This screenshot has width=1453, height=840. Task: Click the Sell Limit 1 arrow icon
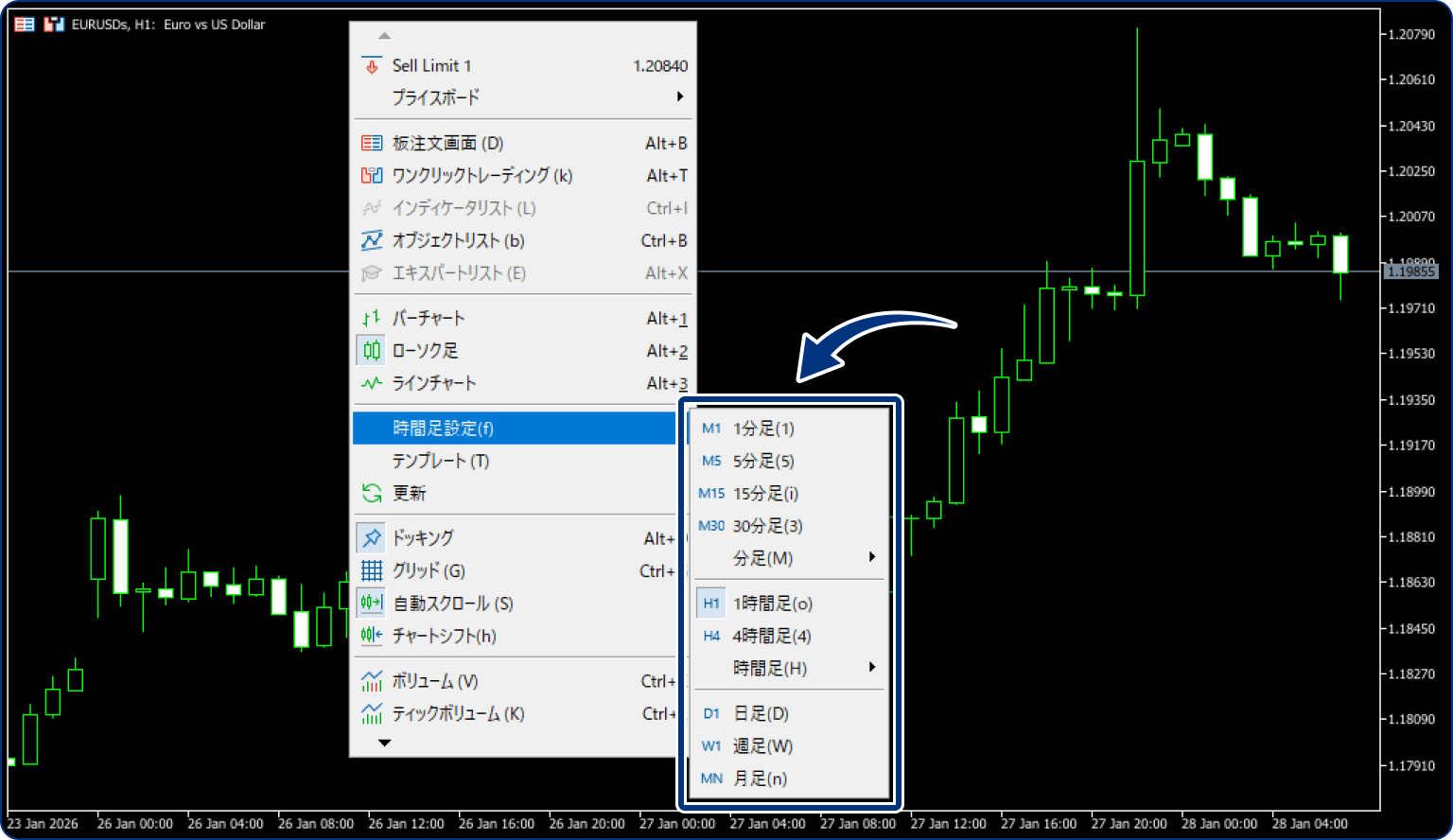point(372,66)
